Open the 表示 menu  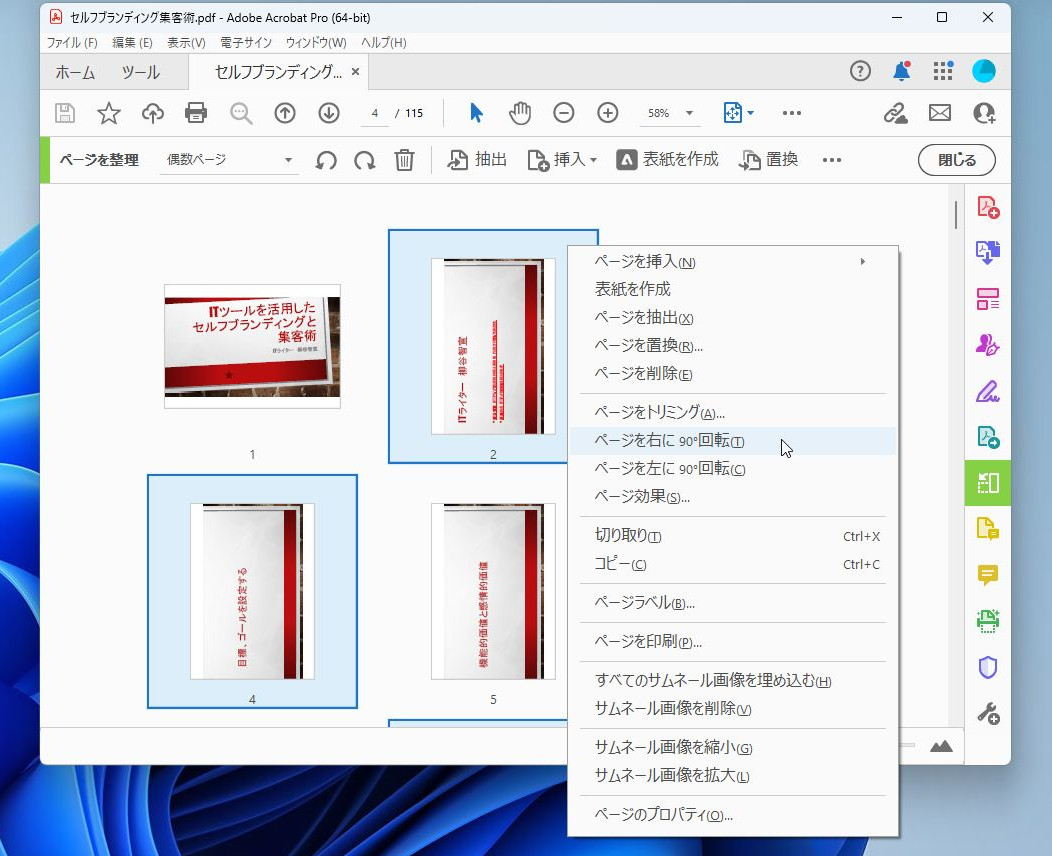(186, 42)
